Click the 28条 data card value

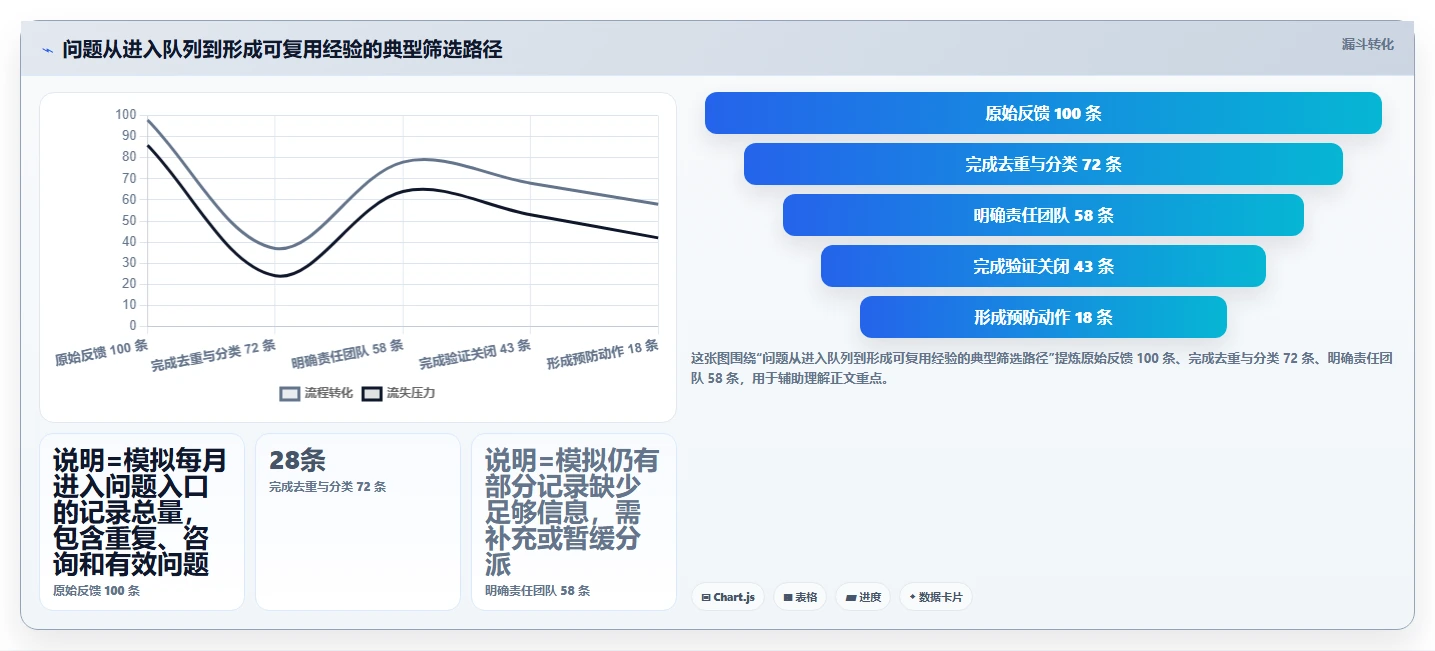click(x=297, y=460)
